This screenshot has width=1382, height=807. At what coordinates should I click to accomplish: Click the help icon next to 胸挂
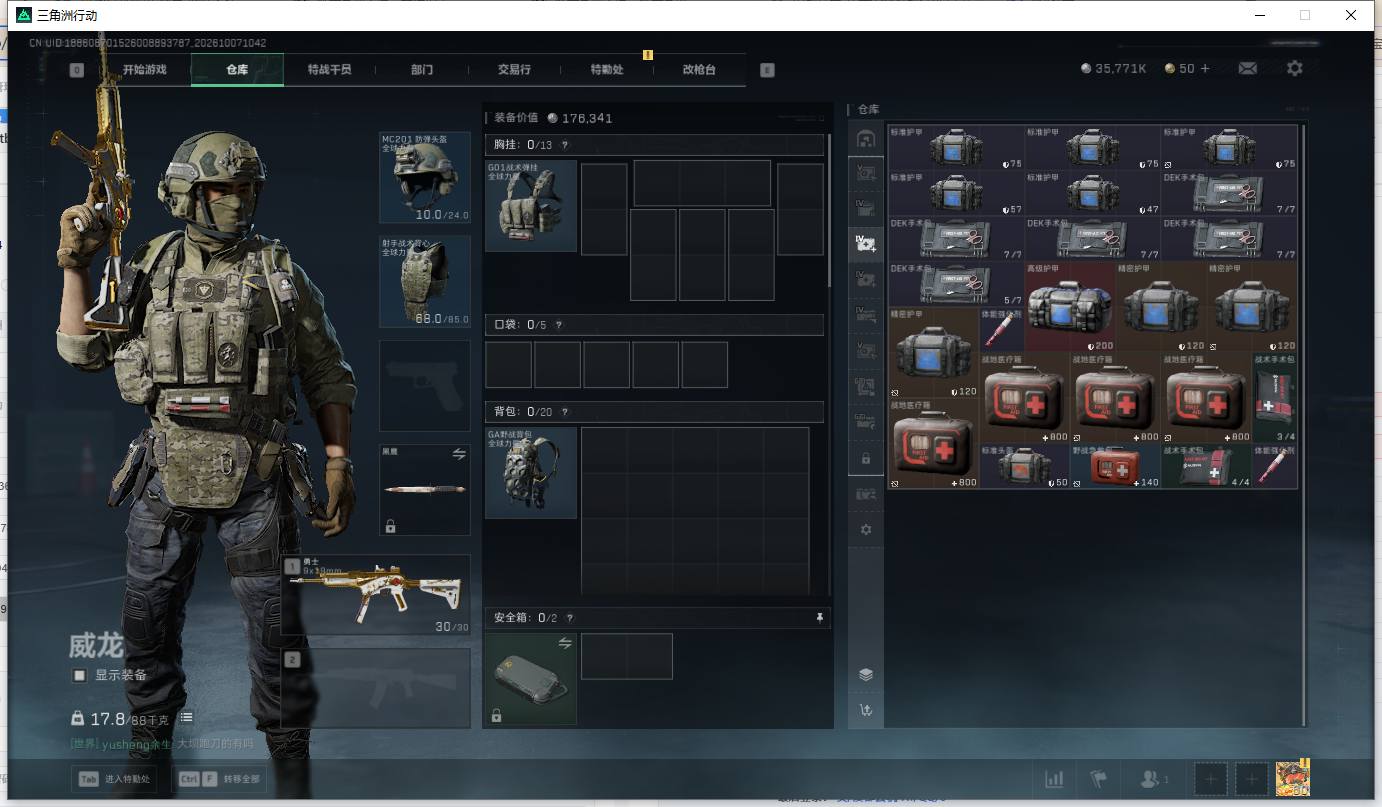565,145
